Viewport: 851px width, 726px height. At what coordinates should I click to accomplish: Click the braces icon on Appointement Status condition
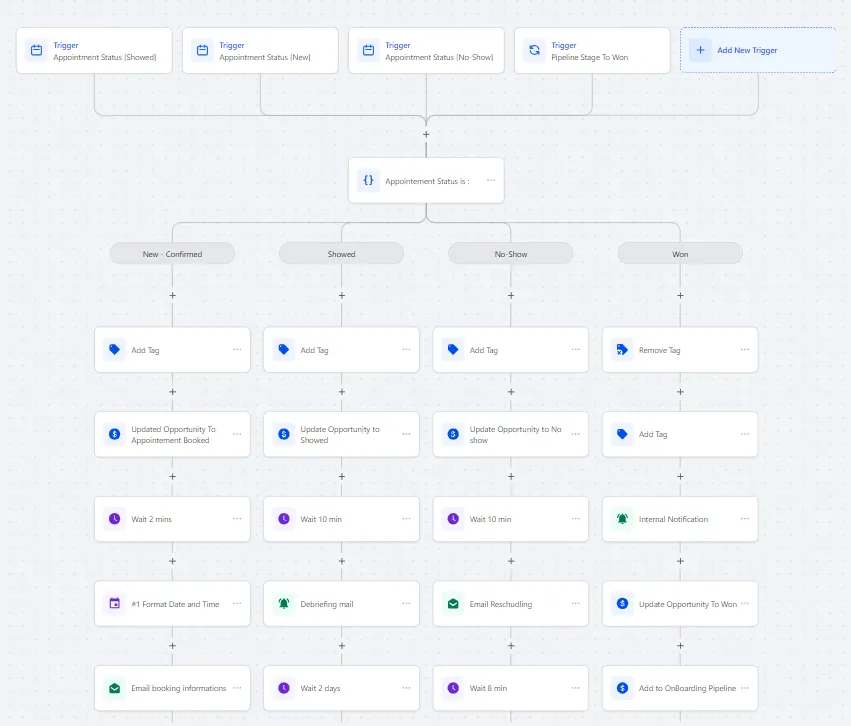[369, 181]
